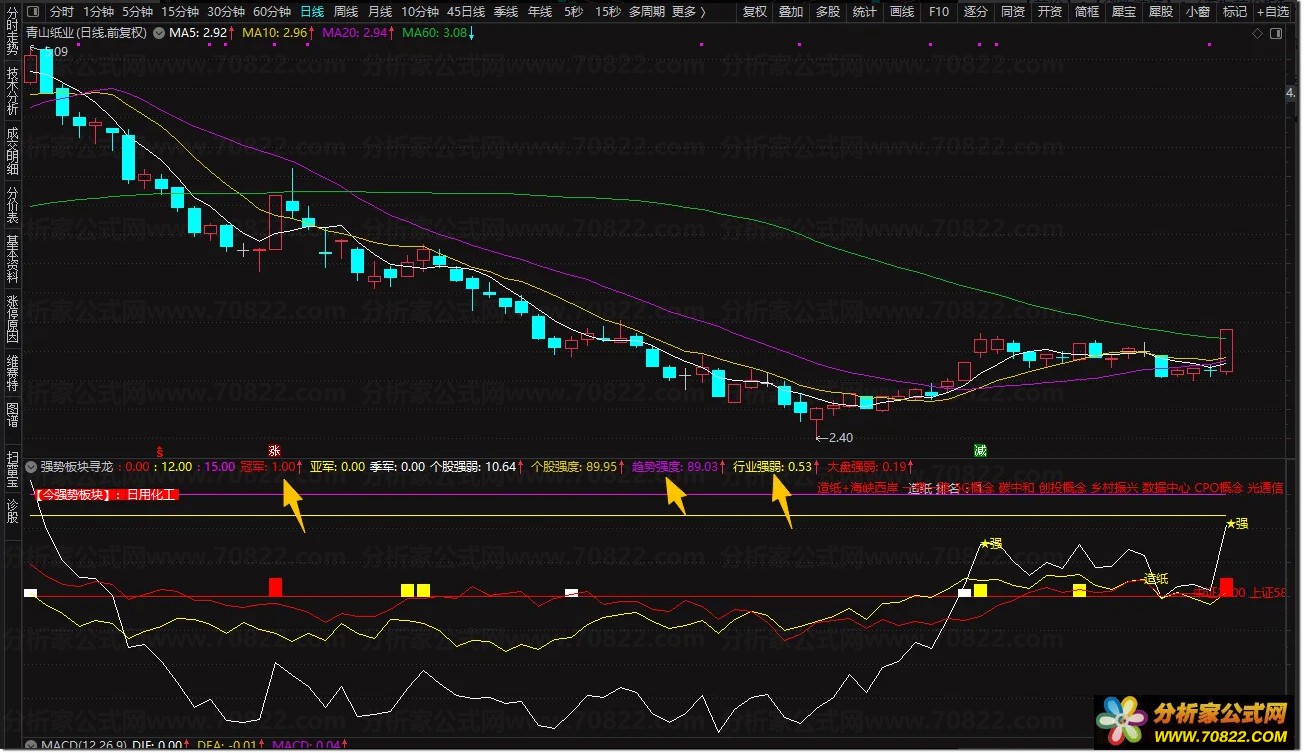Click the diamond marker icon top right

tap(1257, 33)
